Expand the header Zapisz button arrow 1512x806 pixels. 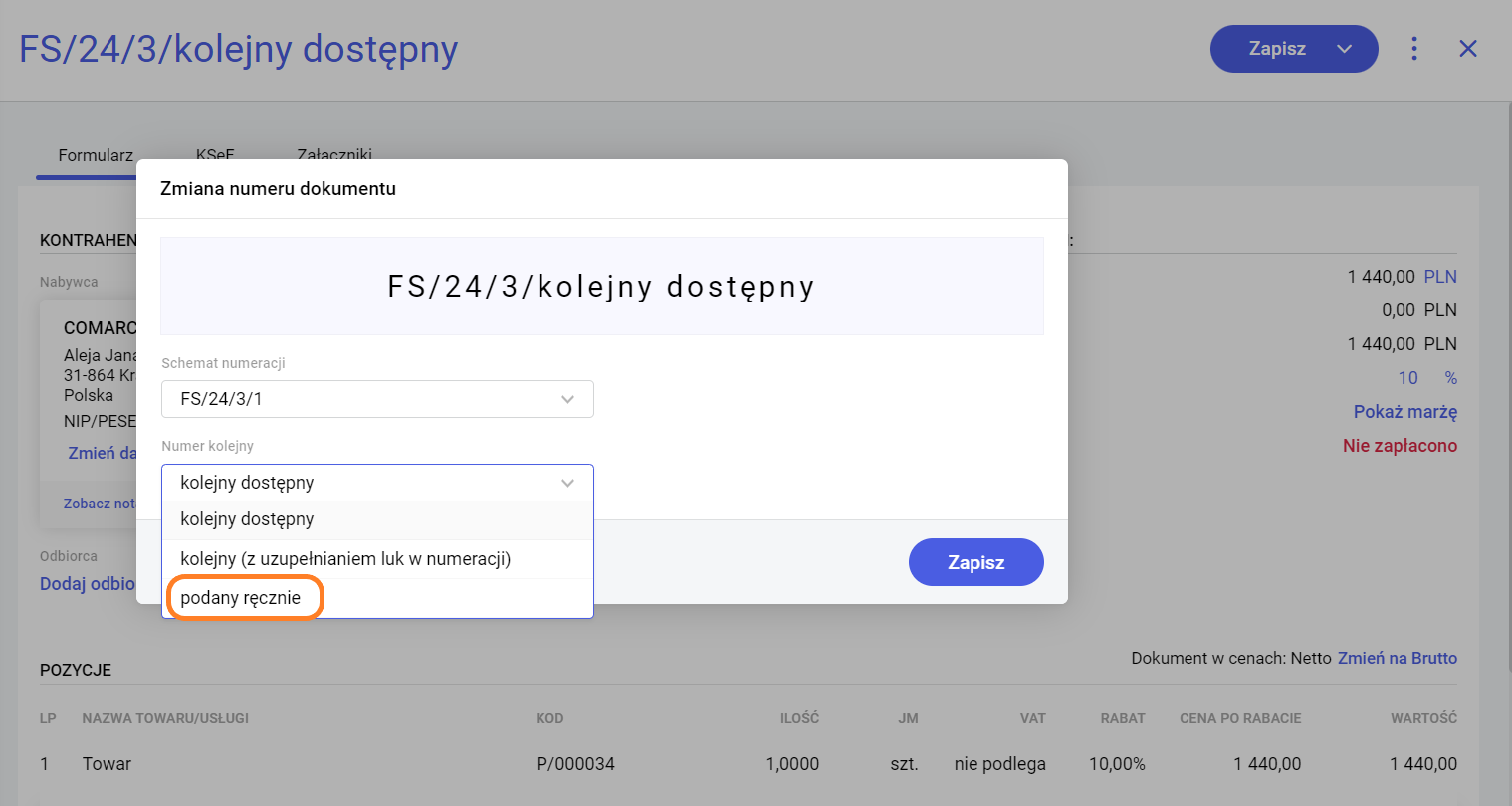(1344, 49)
